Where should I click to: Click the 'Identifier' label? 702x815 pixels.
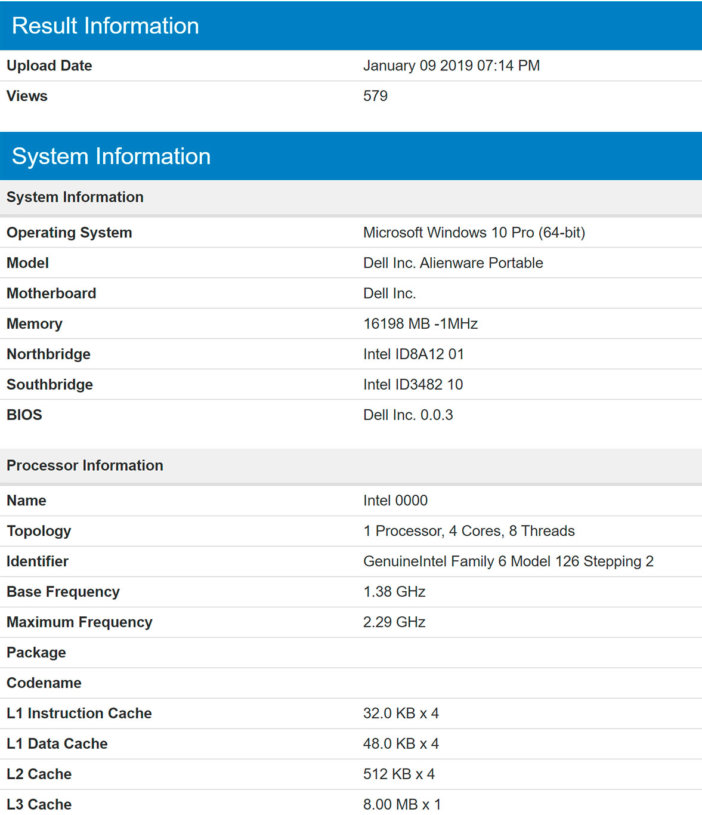pos(37,561)
